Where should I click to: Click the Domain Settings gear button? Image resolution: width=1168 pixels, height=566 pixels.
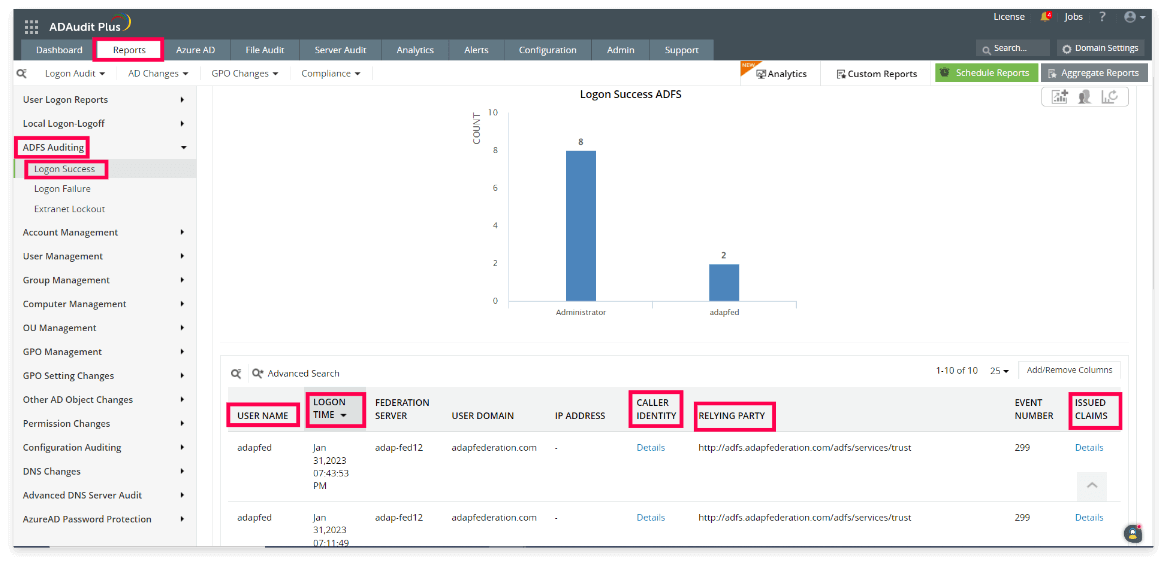tap(1100, 48)
